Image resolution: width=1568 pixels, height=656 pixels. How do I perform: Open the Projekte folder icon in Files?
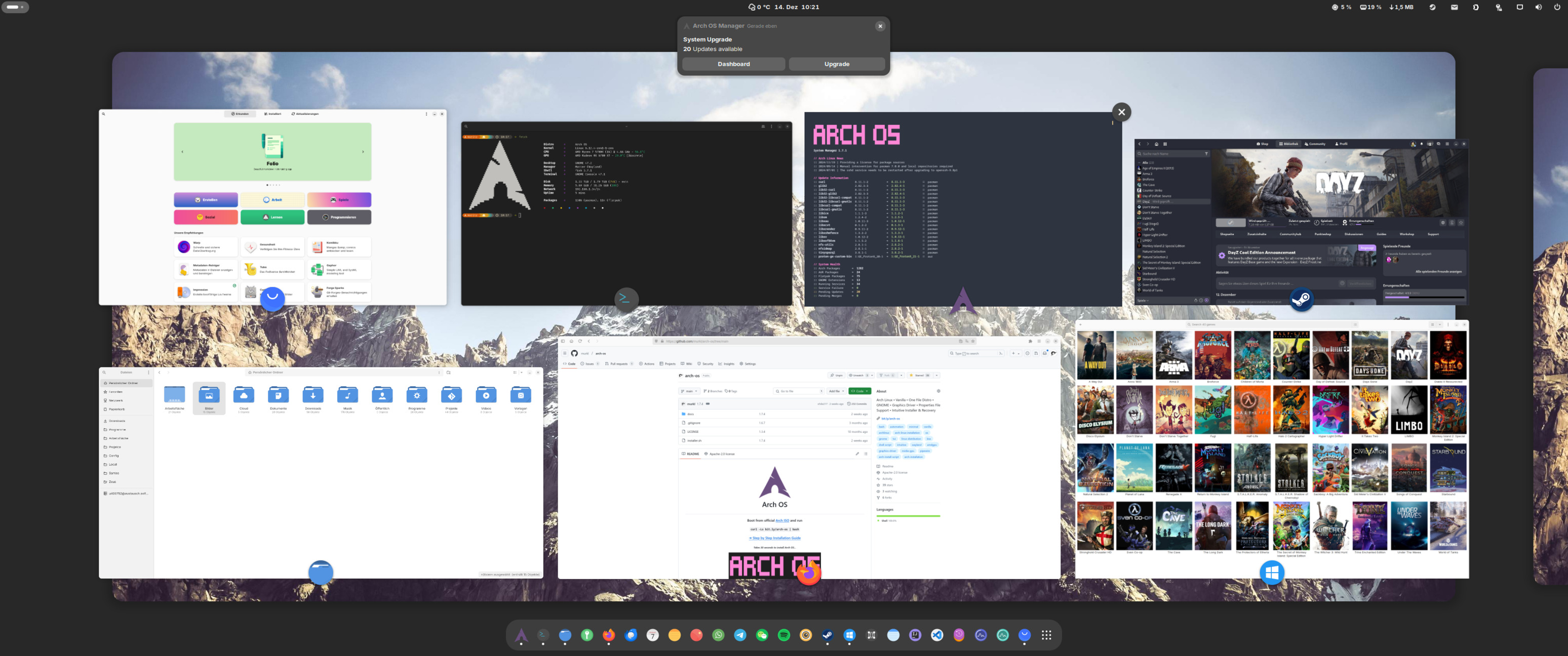point(452,395)
